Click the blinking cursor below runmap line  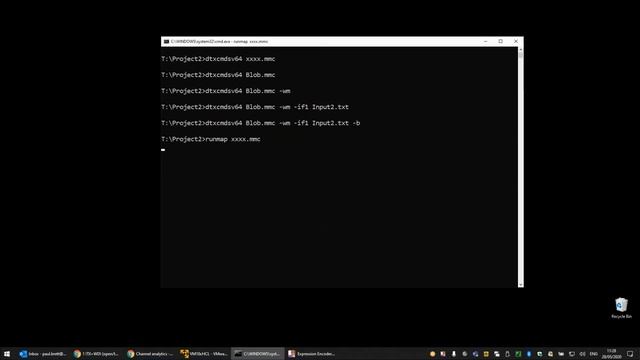click(x=163, y=150)
